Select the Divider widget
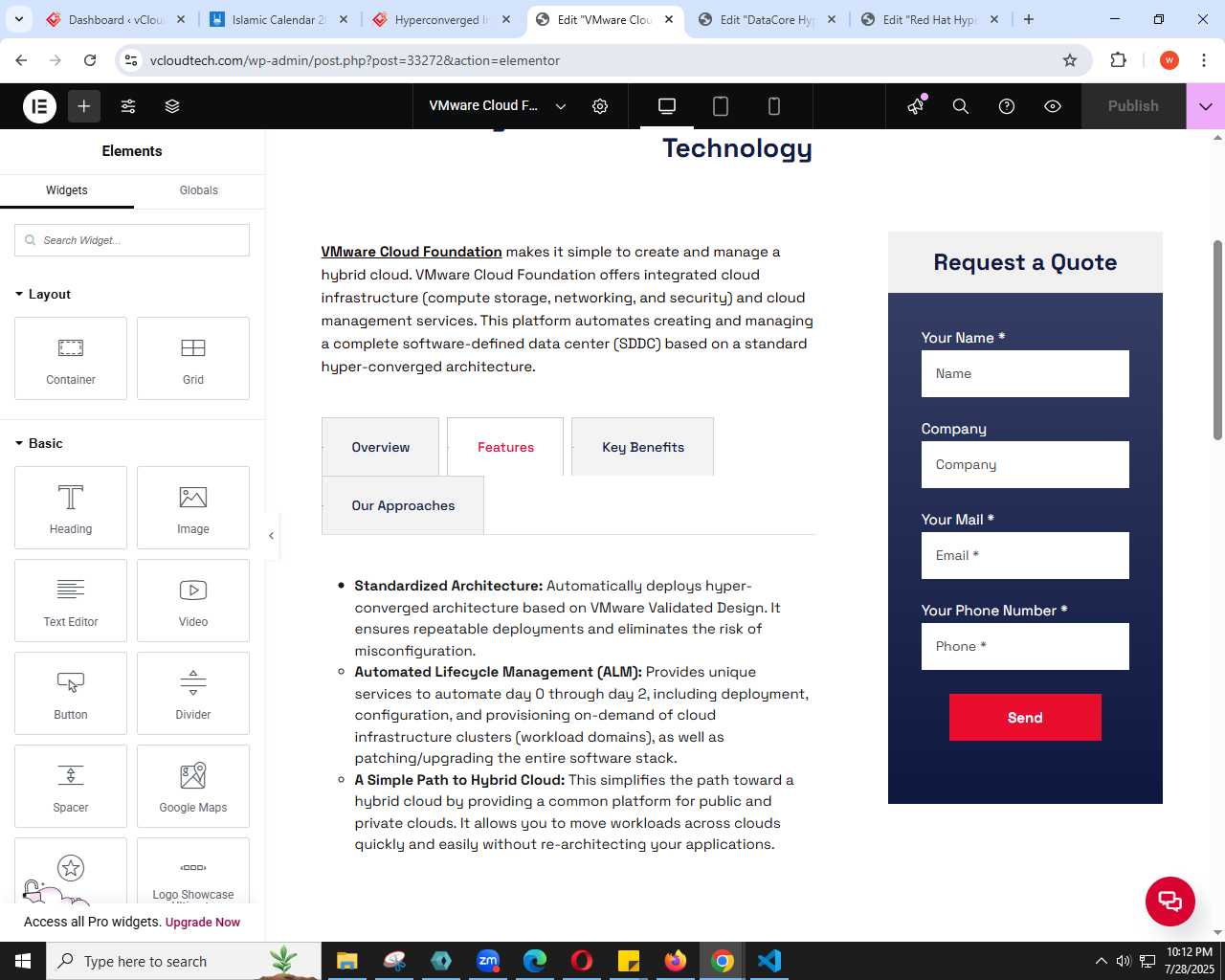 193,694
